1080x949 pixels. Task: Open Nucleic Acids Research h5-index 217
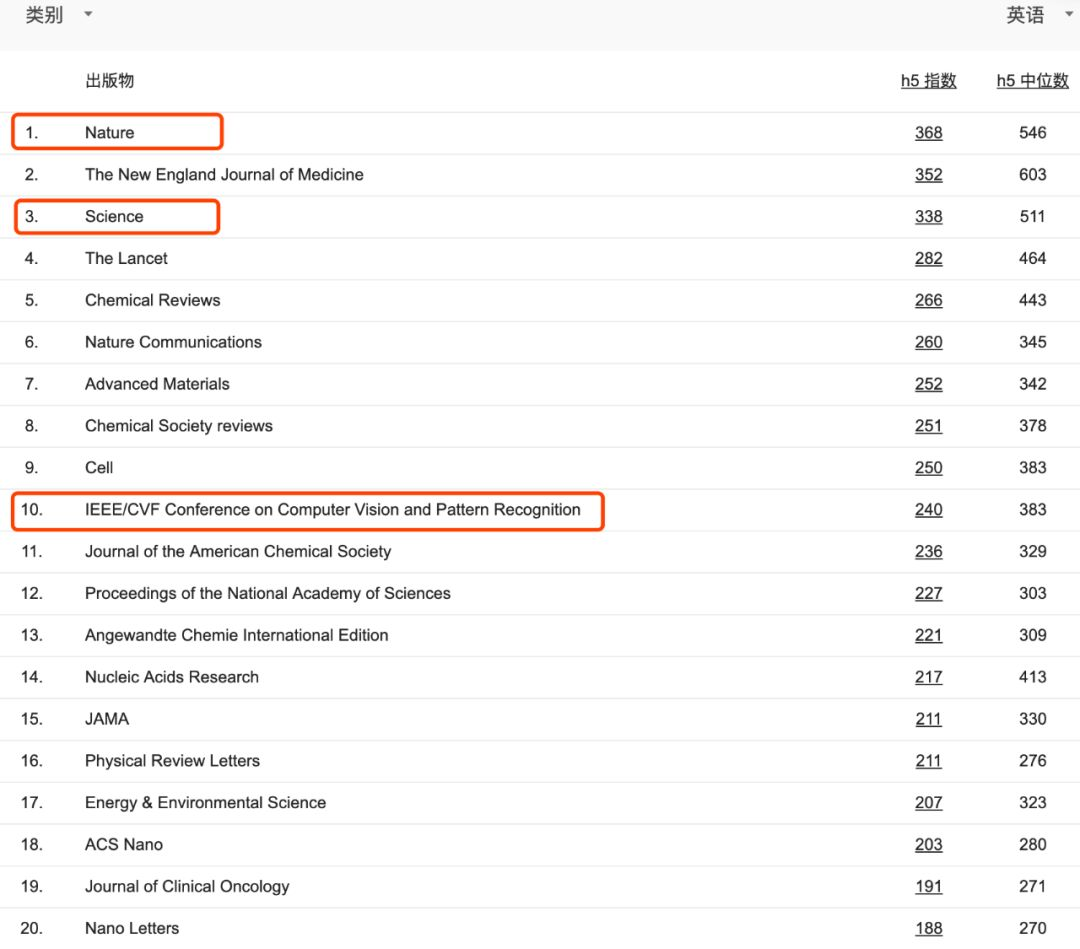(x=928, y=678)
